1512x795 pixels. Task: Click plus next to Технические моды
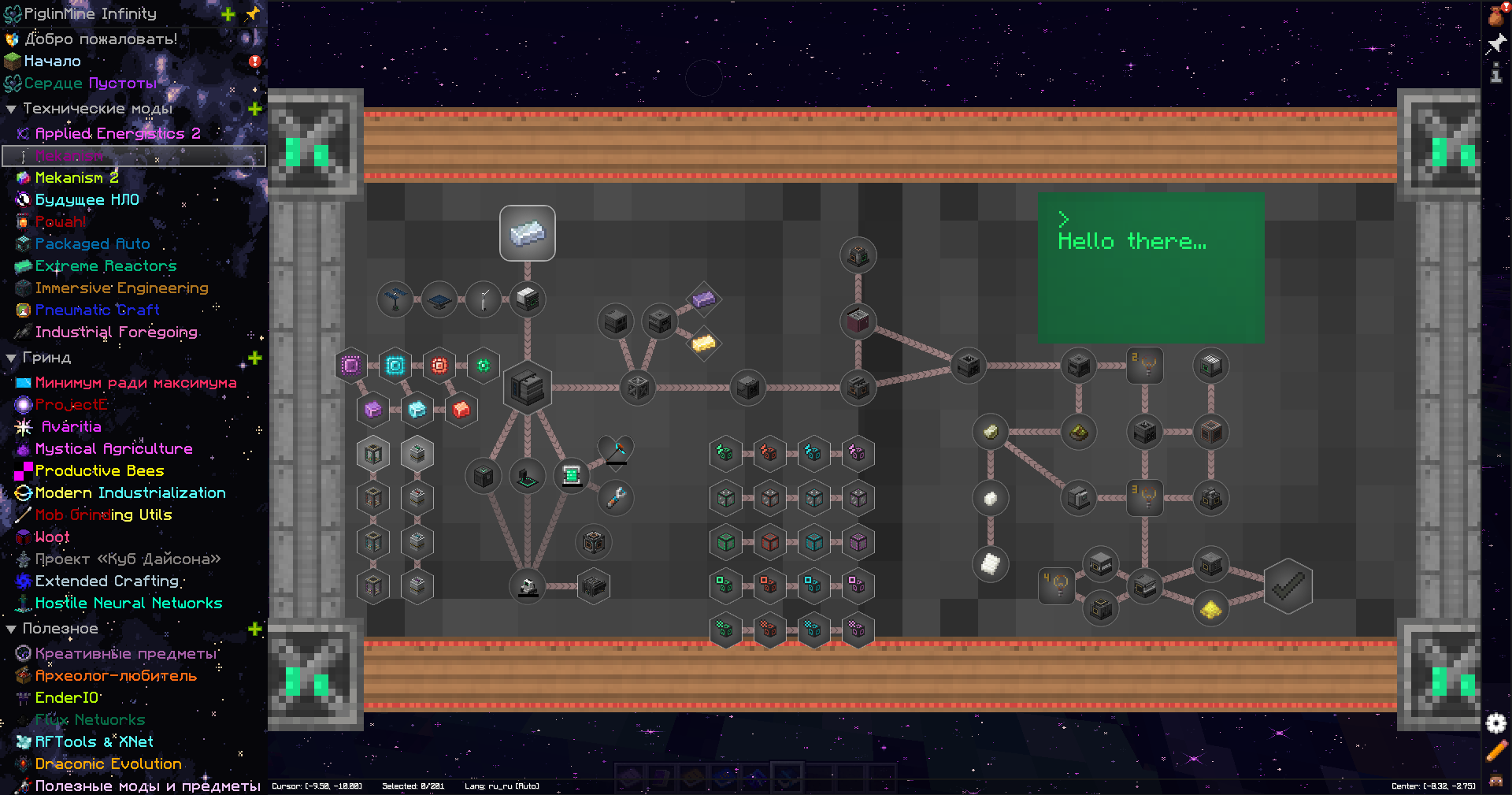pos(255,109)
